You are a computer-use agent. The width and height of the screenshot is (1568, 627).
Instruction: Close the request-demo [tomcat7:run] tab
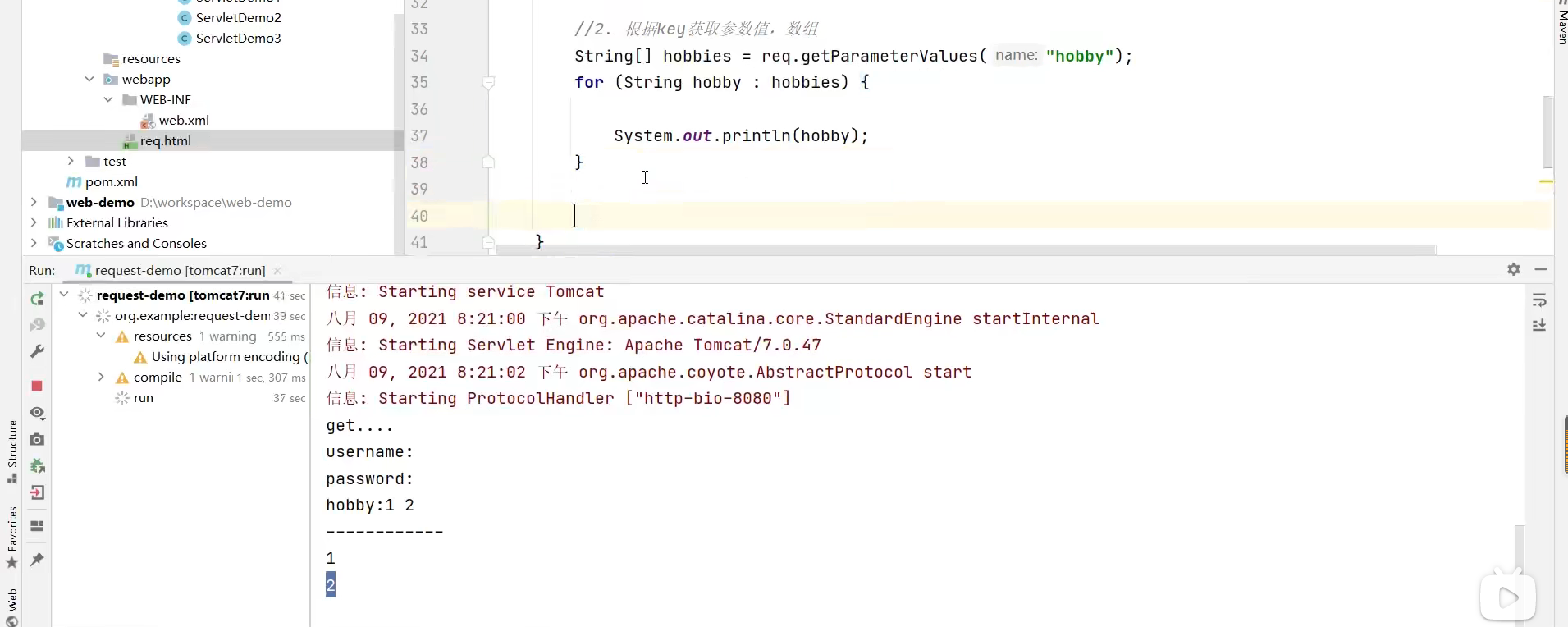(277, 271)
